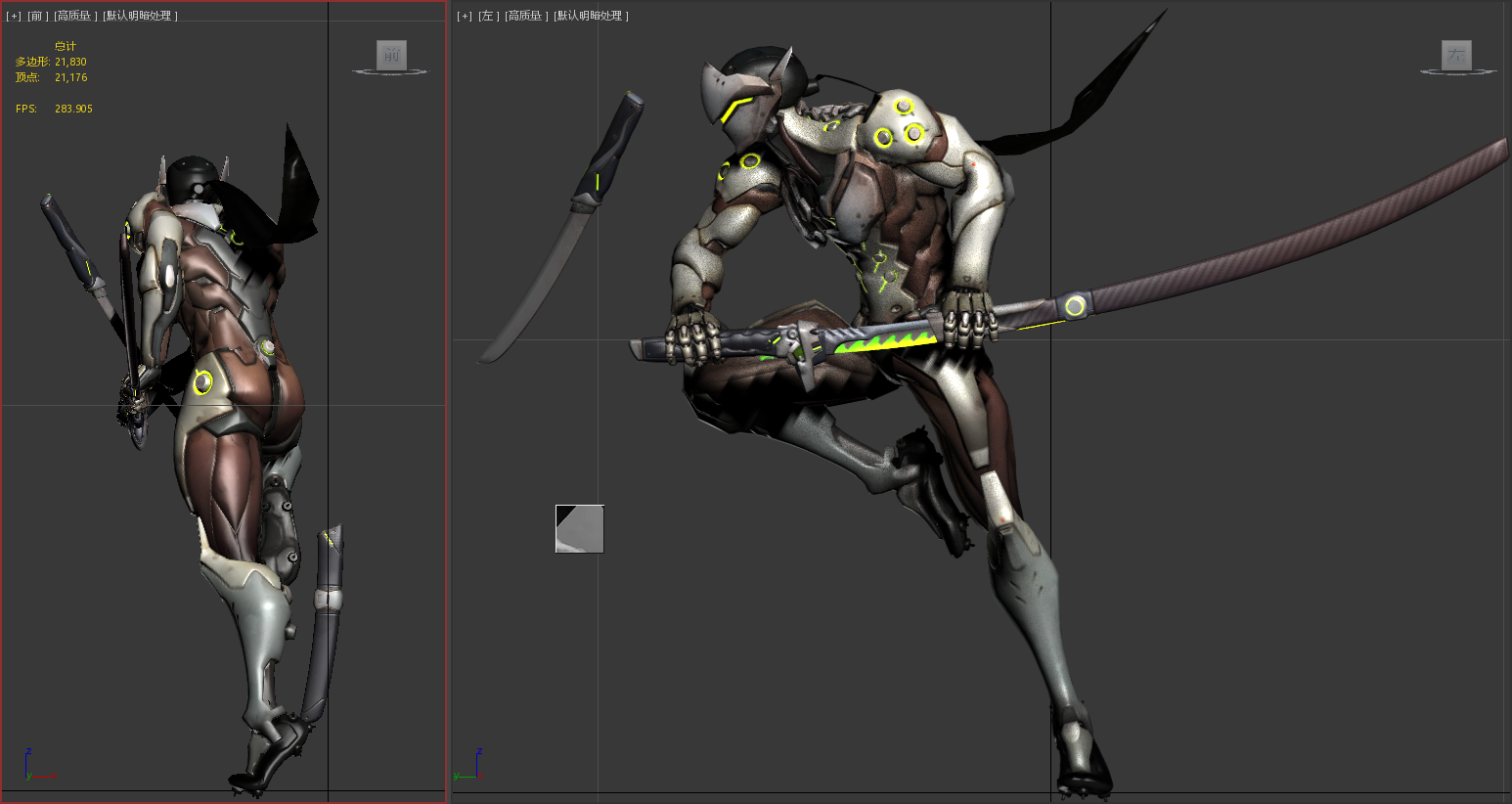Click the 顶点 21,176 statistic
Image resolution: width=1512 pixels, height=804 pixels.
coord(51,77)
